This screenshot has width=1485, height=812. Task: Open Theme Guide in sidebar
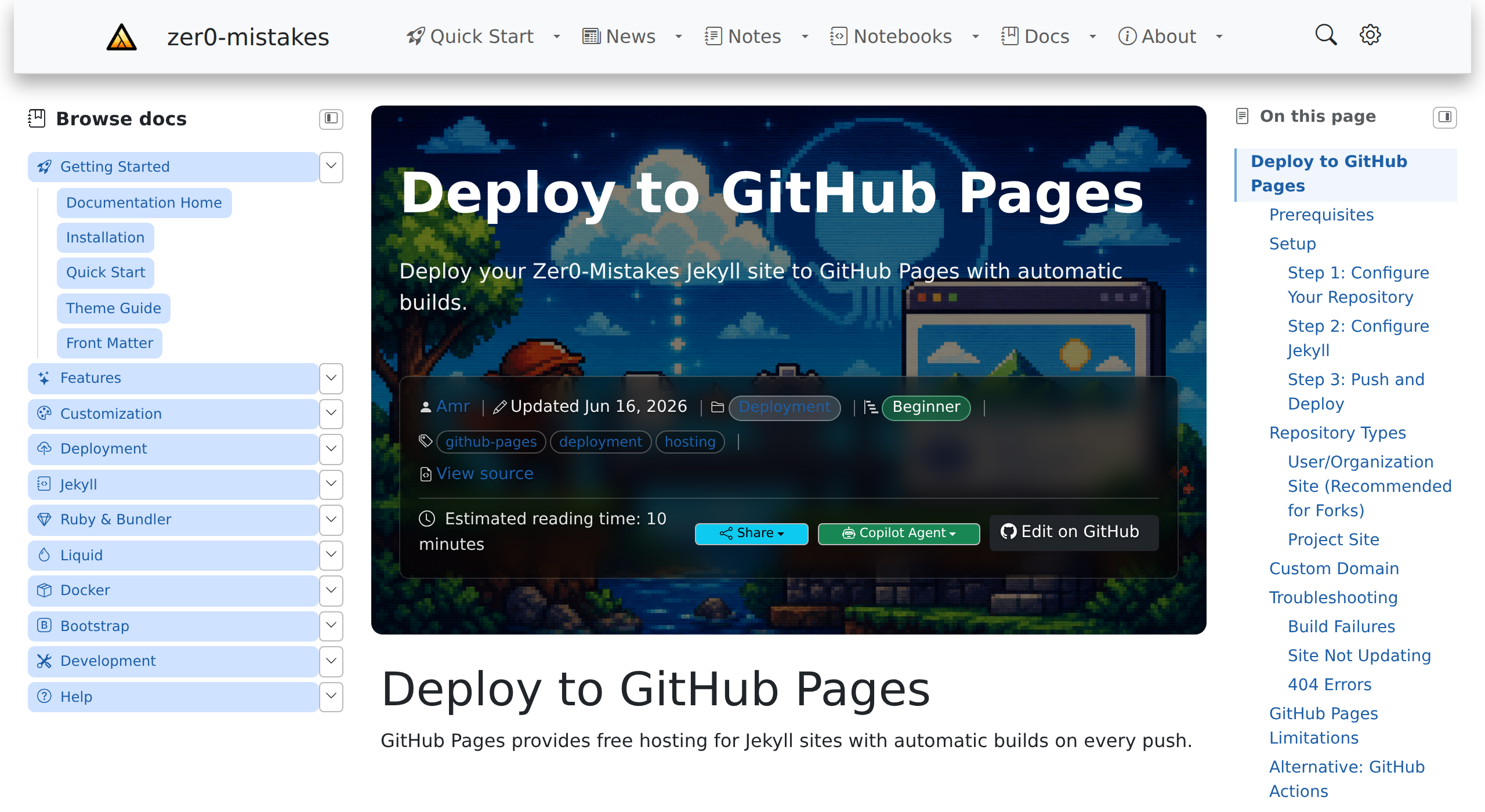pos(114,309)
